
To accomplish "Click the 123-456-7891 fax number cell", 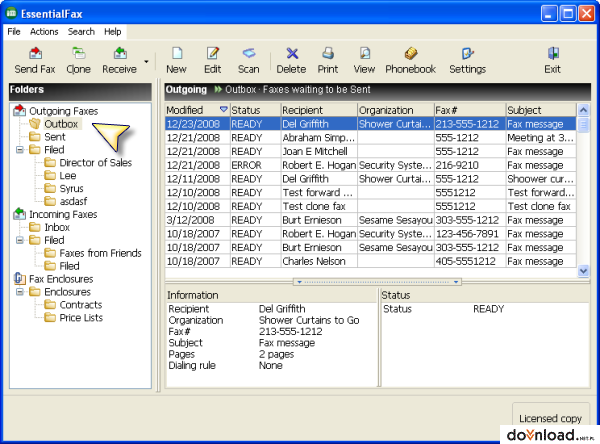I will point(470,234).
